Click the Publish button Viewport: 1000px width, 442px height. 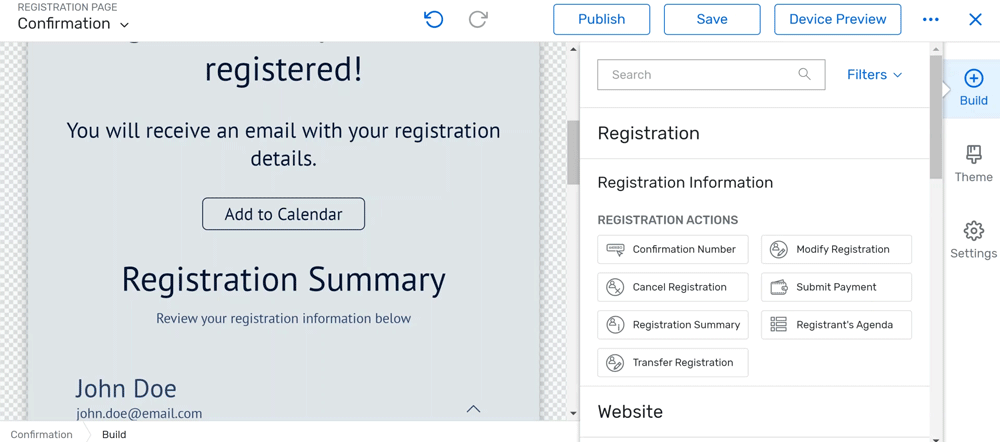[x=601, y=19]
